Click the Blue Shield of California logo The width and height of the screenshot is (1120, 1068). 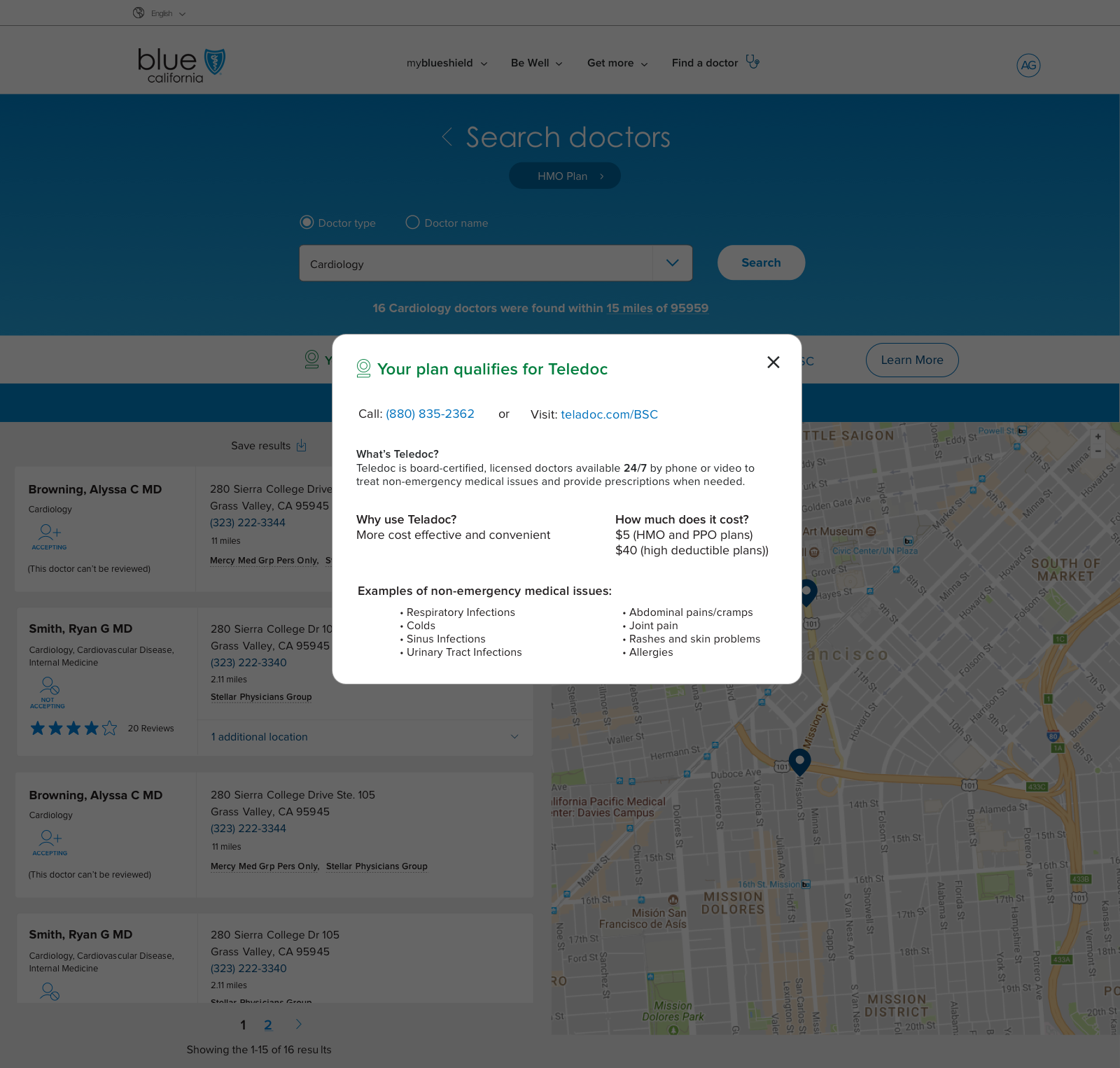click(x=181, y=65)
